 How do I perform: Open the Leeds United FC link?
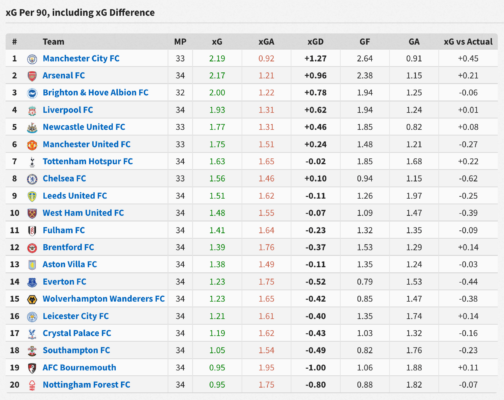75,196
